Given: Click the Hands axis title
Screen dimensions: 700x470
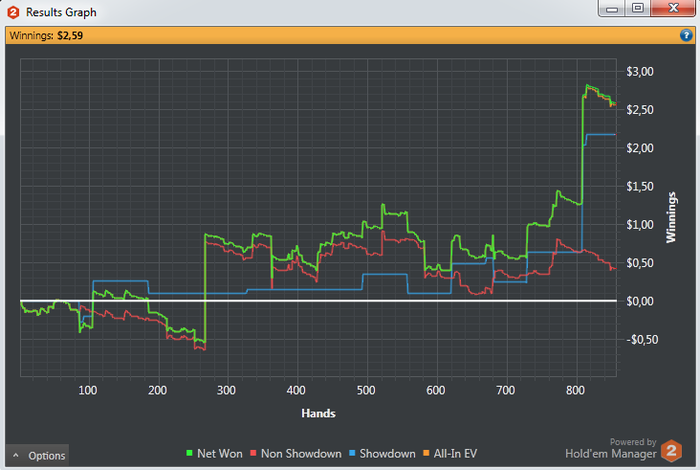Looking at the screenshot, I should pyautogui.click(x=318, y=413).
